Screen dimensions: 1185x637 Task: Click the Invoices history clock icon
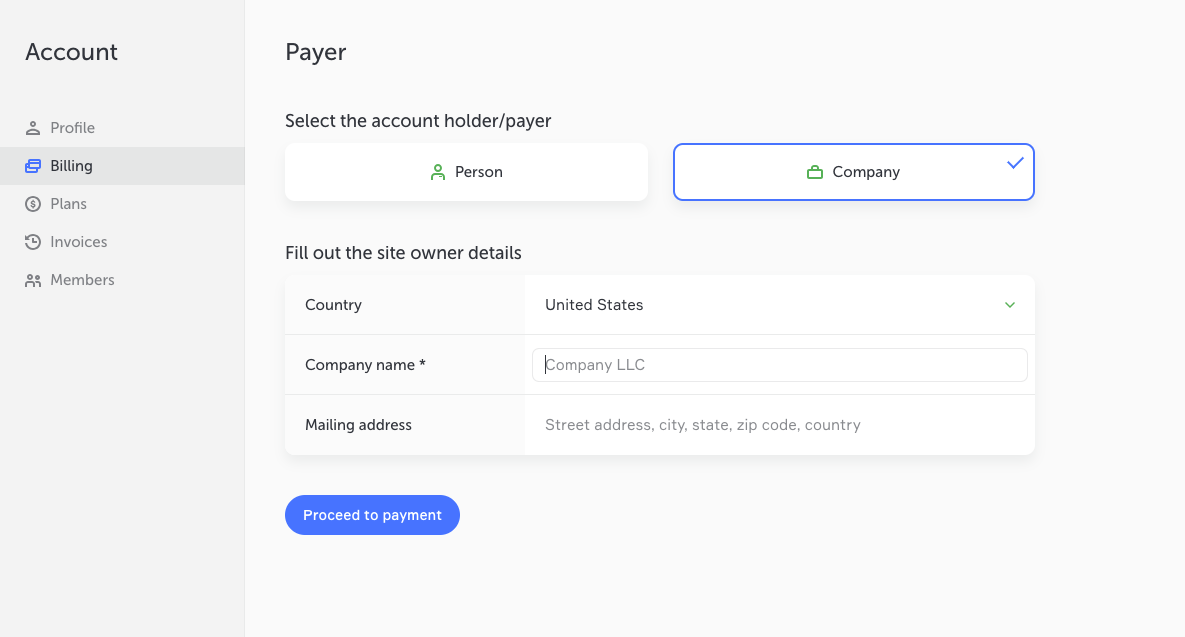(x=33, y=242)
